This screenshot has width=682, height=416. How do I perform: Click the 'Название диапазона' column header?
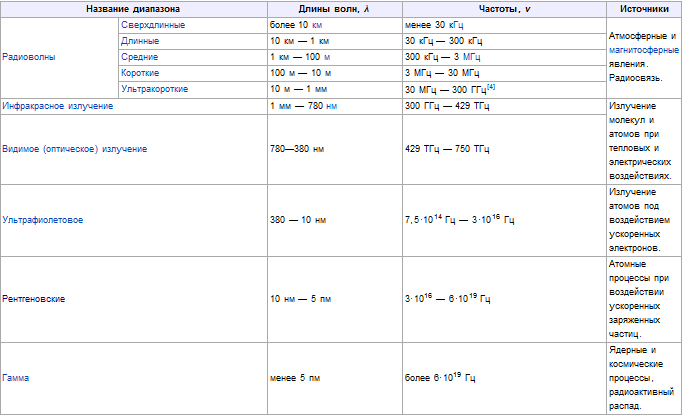[x=134, y=9]
